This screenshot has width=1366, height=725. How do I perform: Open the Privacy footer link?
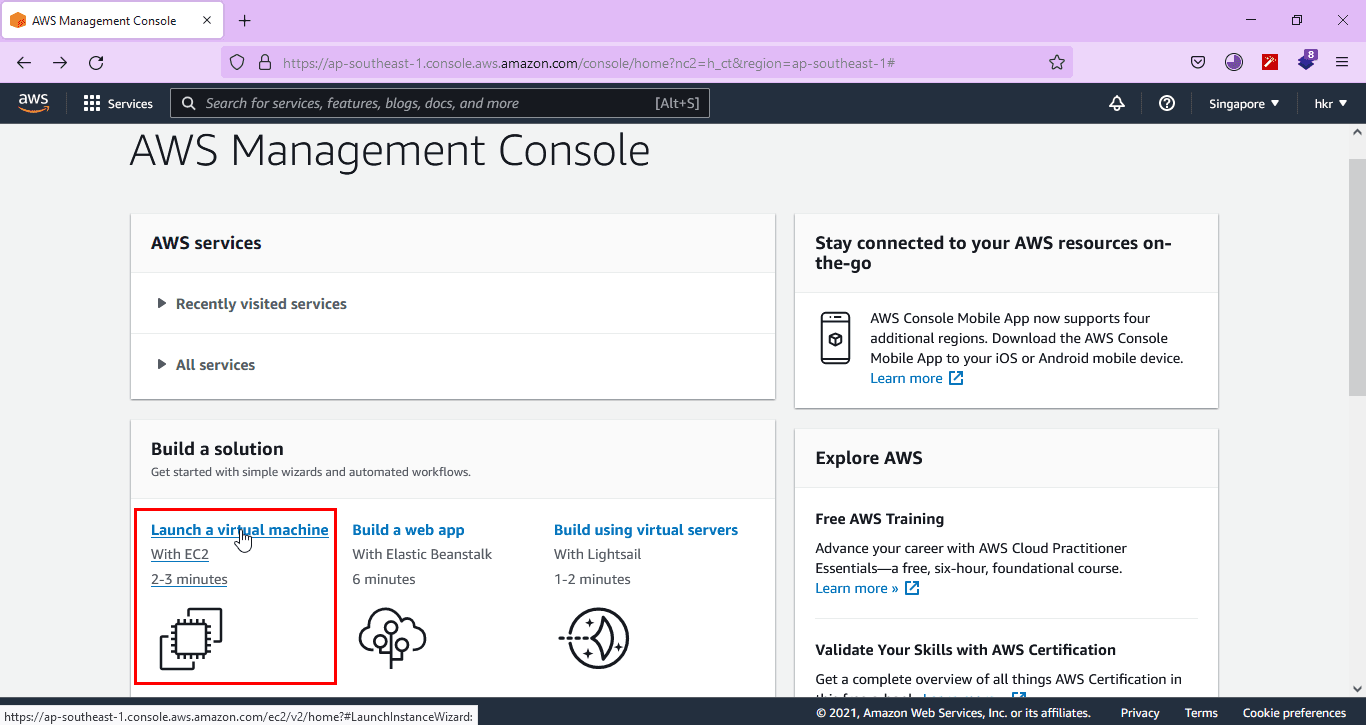pyautogui.click(x=1140, y=713)
